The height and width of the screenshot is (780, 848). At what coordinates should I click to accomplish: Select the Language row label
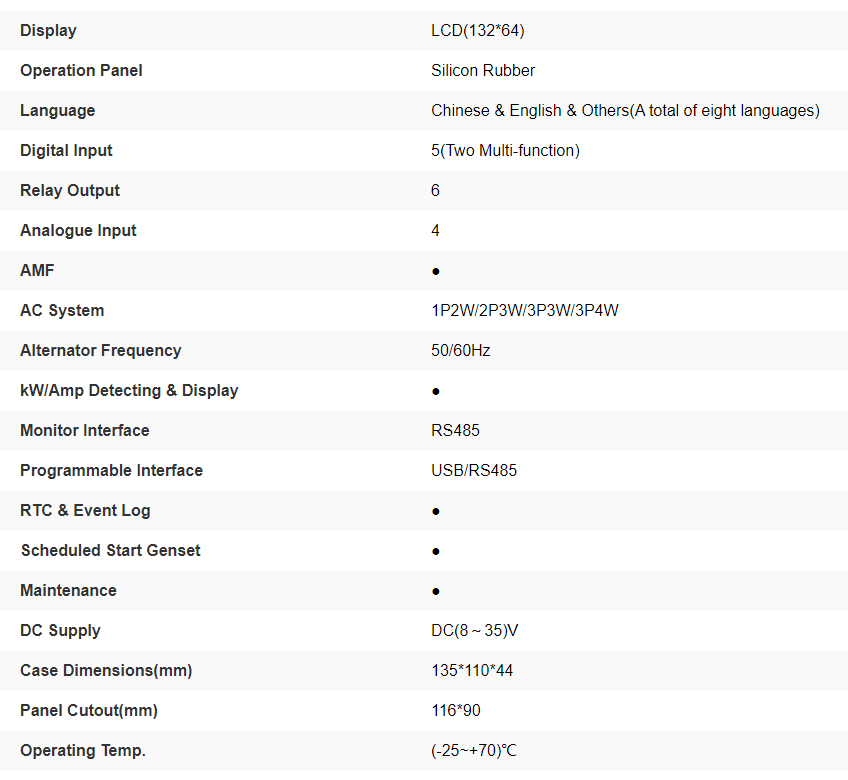click(58, 110)
